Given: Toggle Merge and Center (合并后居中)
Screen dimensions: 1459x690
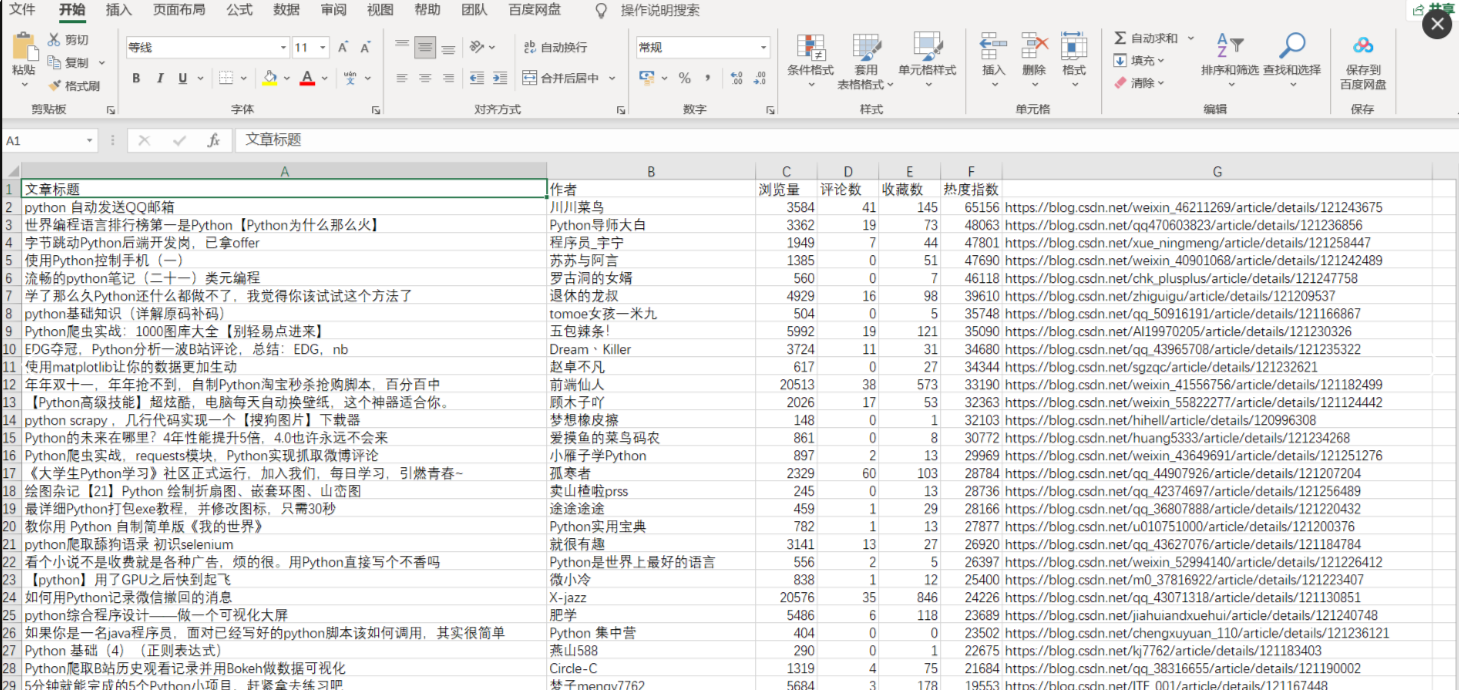Looking at the screenshot, I should click(560, 78).
